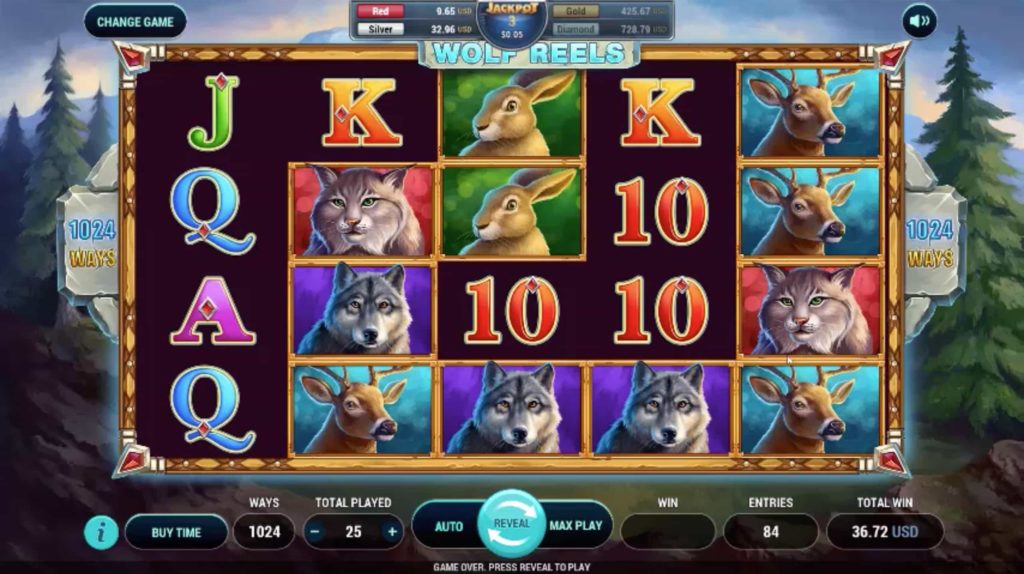The height and width of the screenshot is (574, 1024).
Task: Click the Red jackpot label
Action: [380, 11]
